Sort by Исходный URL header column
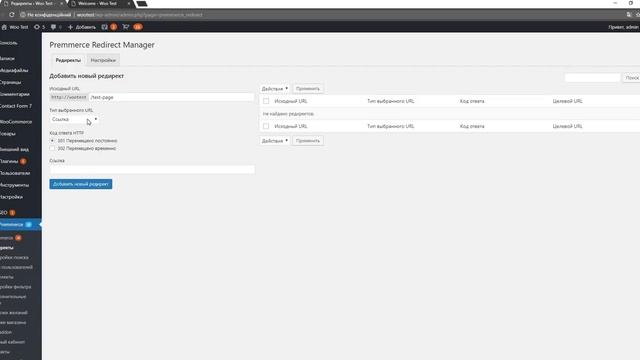The image size is (640, 360). pos(291,101)
